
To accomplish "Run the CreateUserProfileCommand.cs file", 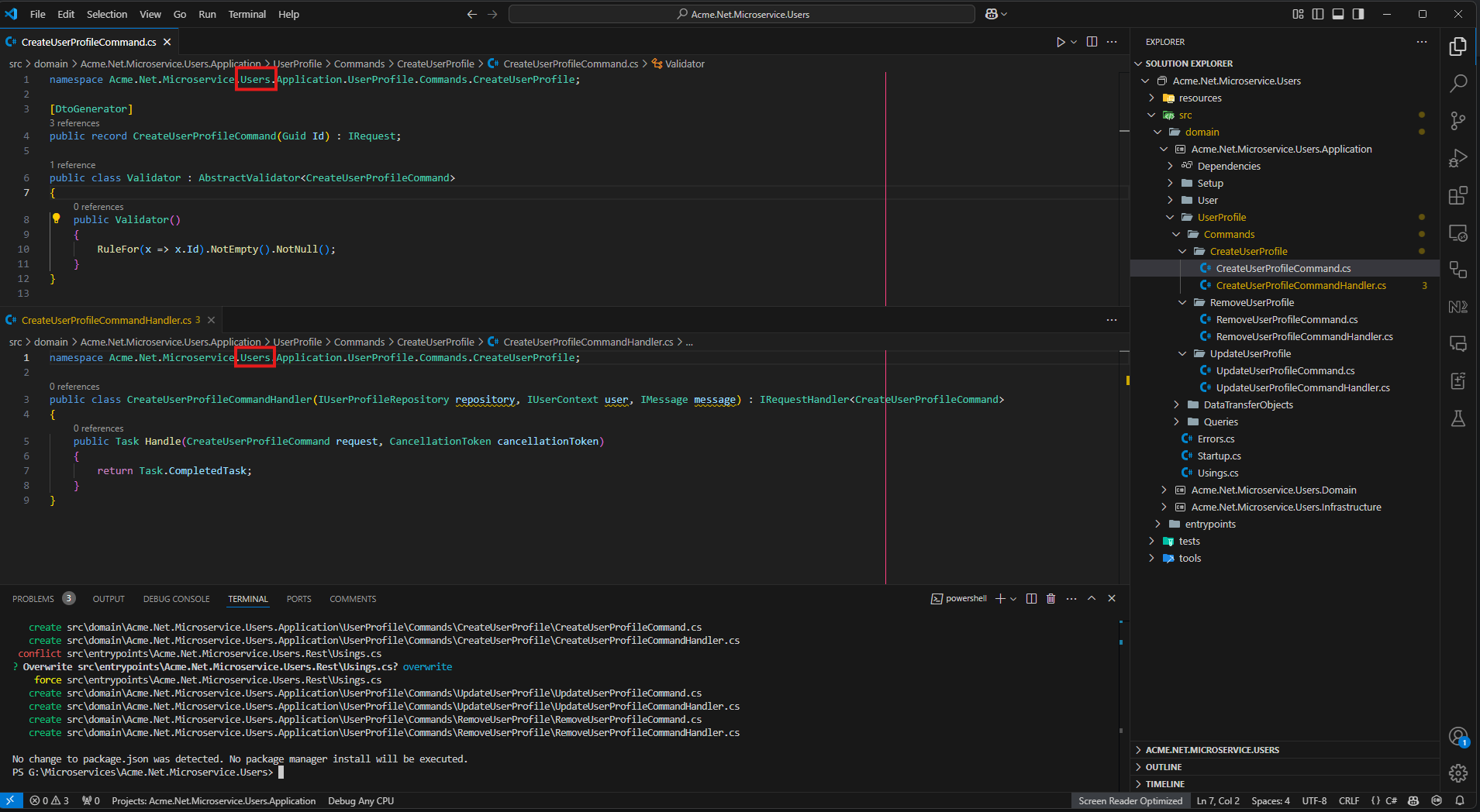I will (x=1060, y=42).
